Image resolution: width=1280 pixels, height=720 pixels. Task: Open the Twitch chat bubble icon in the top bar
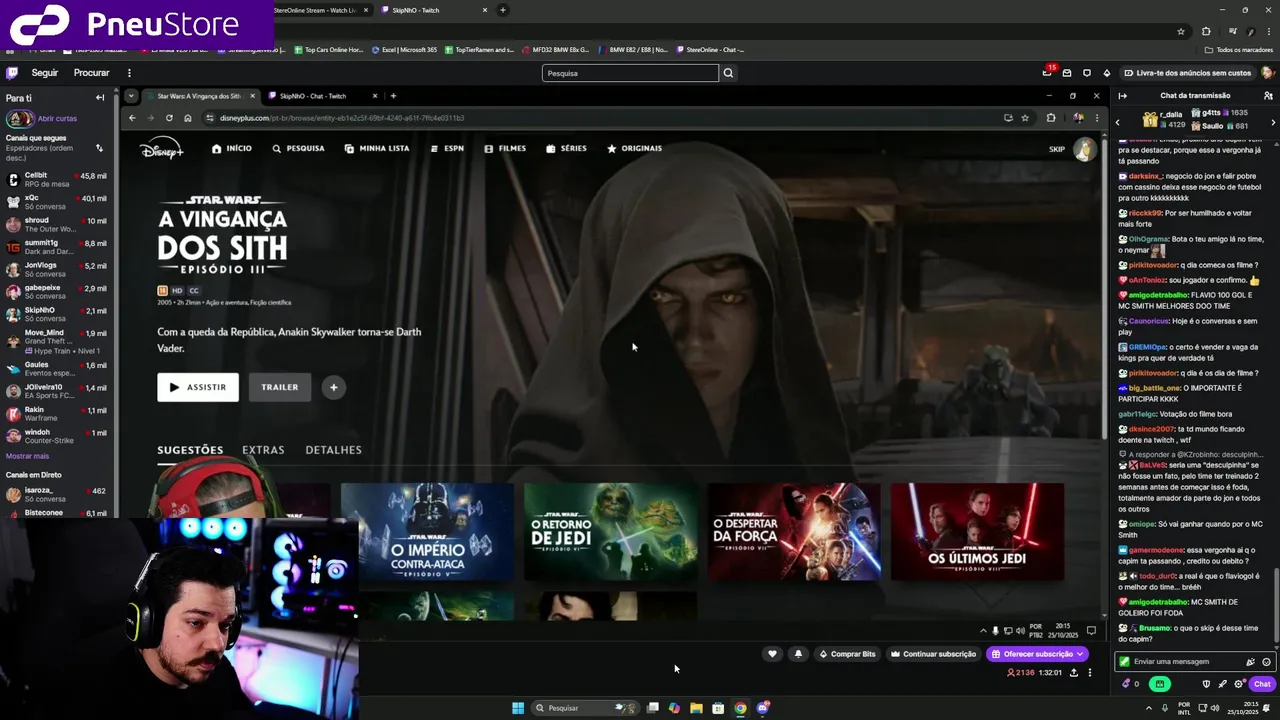[1087, 73]
